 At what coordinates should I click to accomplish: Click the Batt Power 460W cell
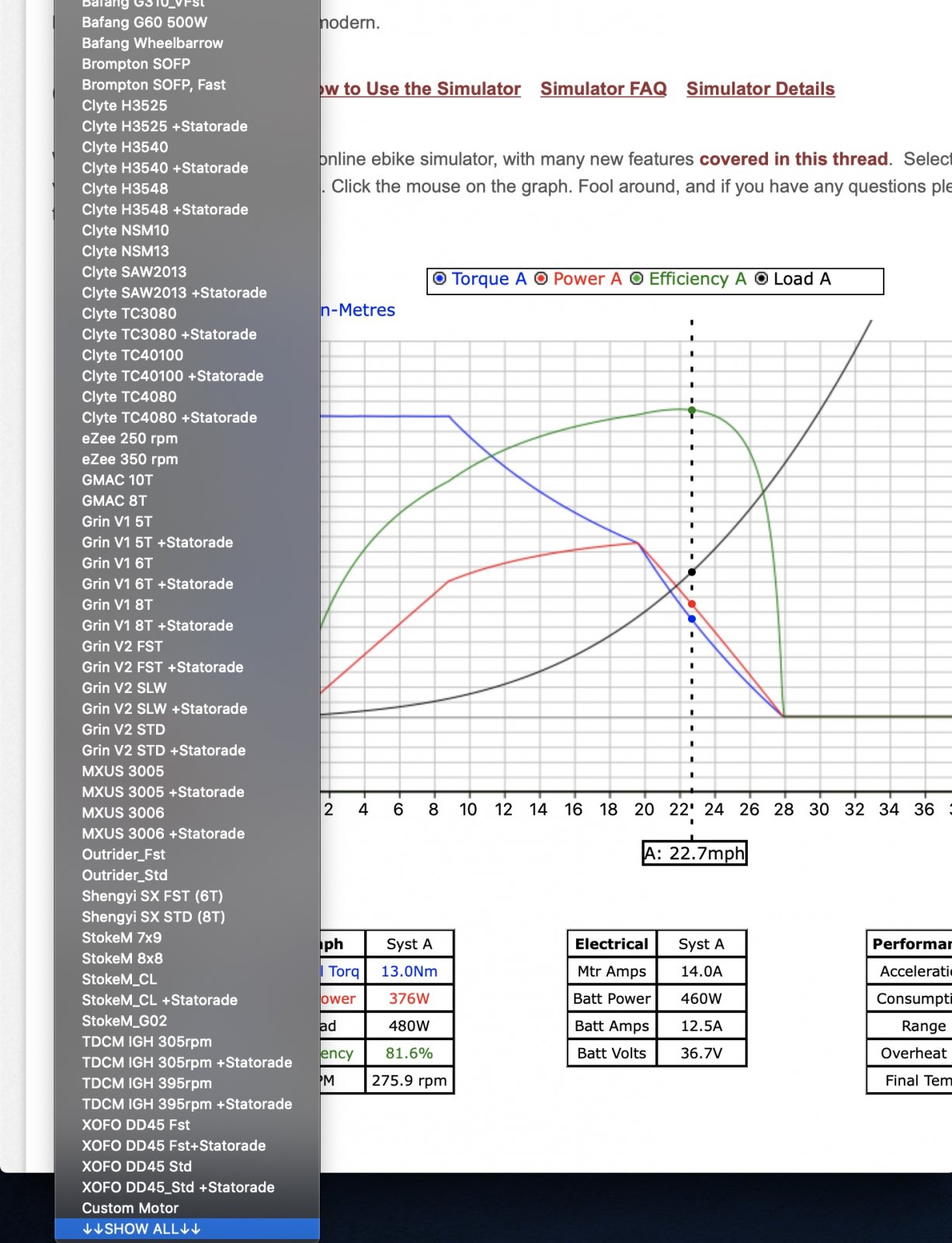[x=701, y=998]
